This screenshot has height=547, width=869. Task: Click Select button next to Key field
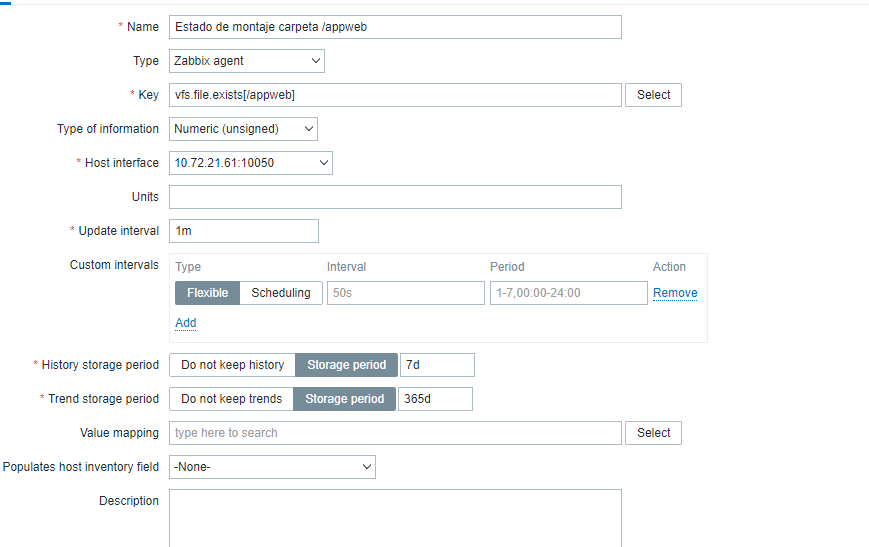(x=654, y=95)
